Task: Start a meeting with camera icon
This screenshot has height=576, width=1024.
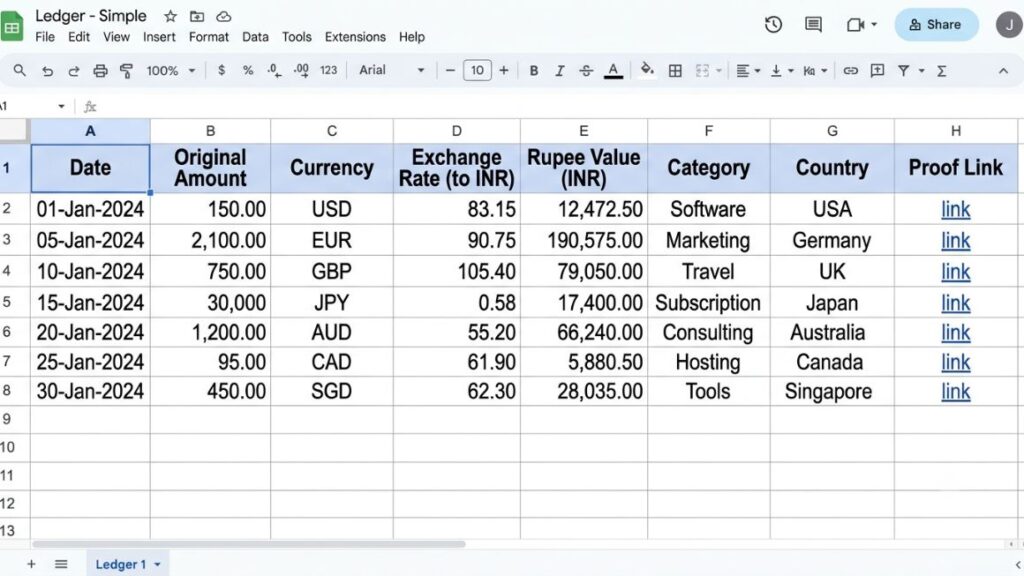Action: coord(855,25)
